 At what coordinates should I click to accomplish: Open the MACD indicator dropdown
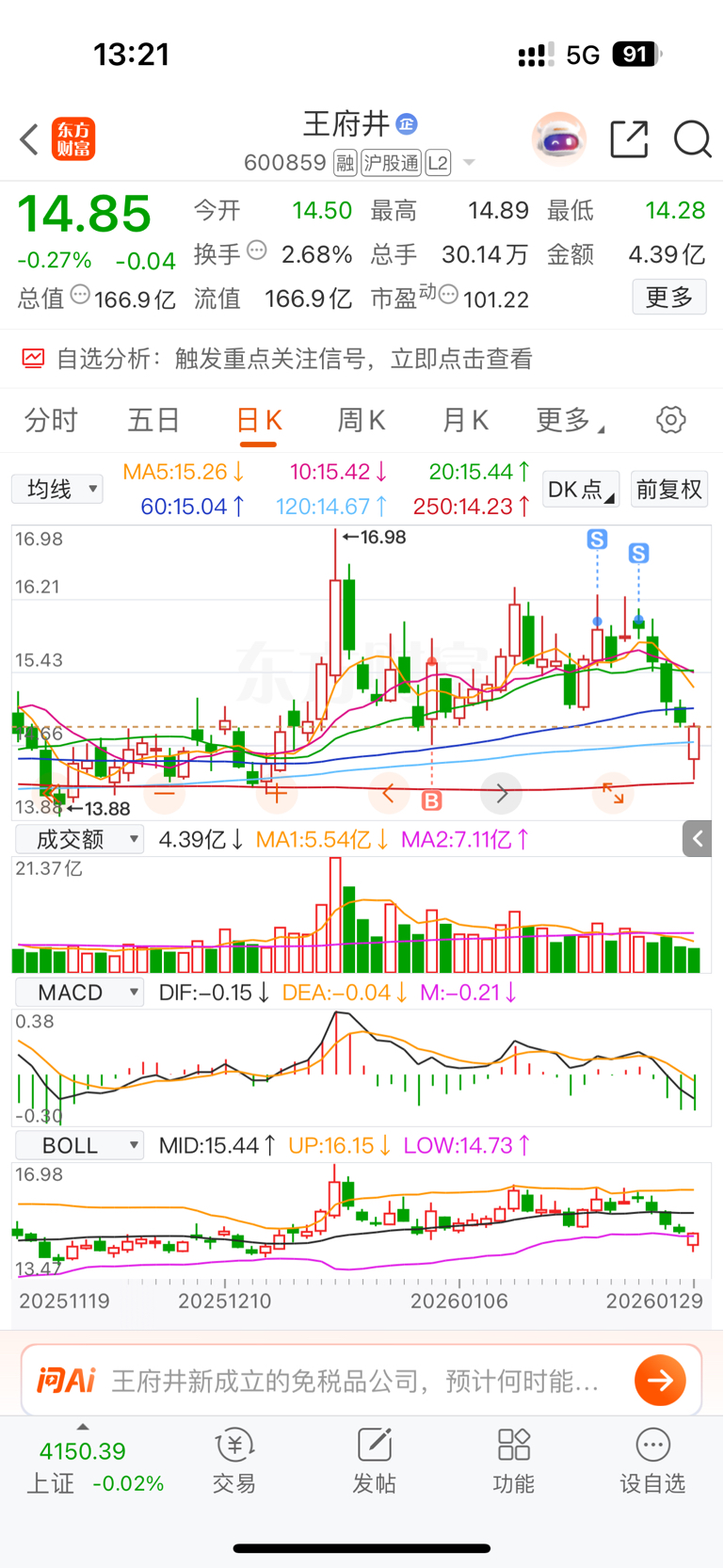point(79,993)
